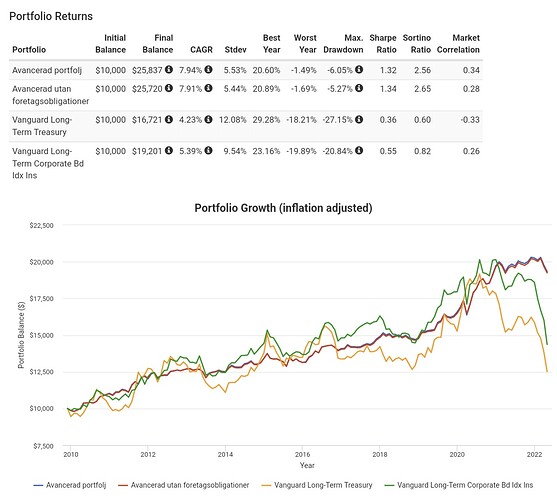Click the Sortino Ratio column header
557x499 pixels.
(417, 44)
